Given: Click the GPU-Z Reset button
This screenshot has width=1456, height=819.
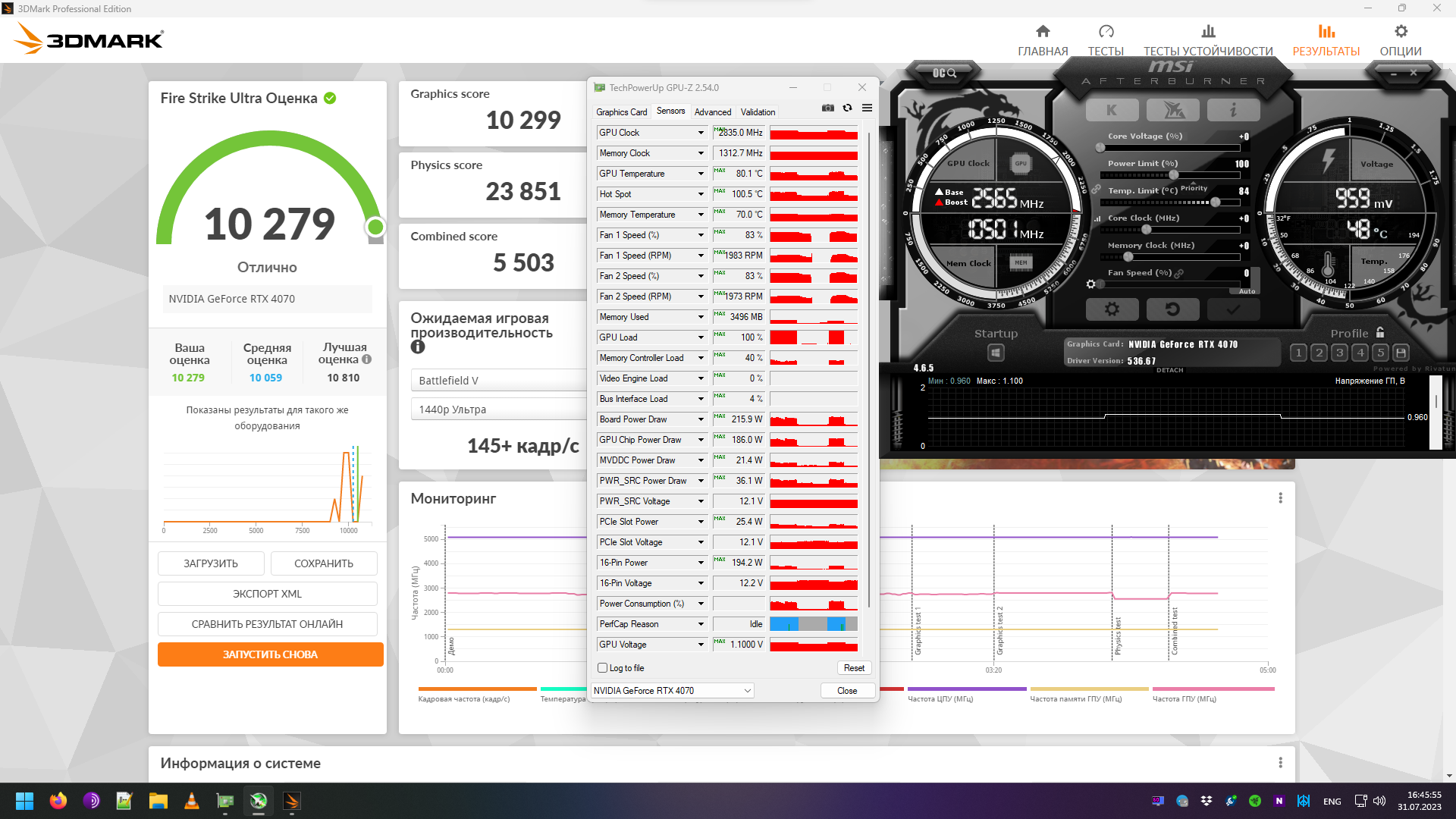Looking at the screenshot, I should 854,668.
